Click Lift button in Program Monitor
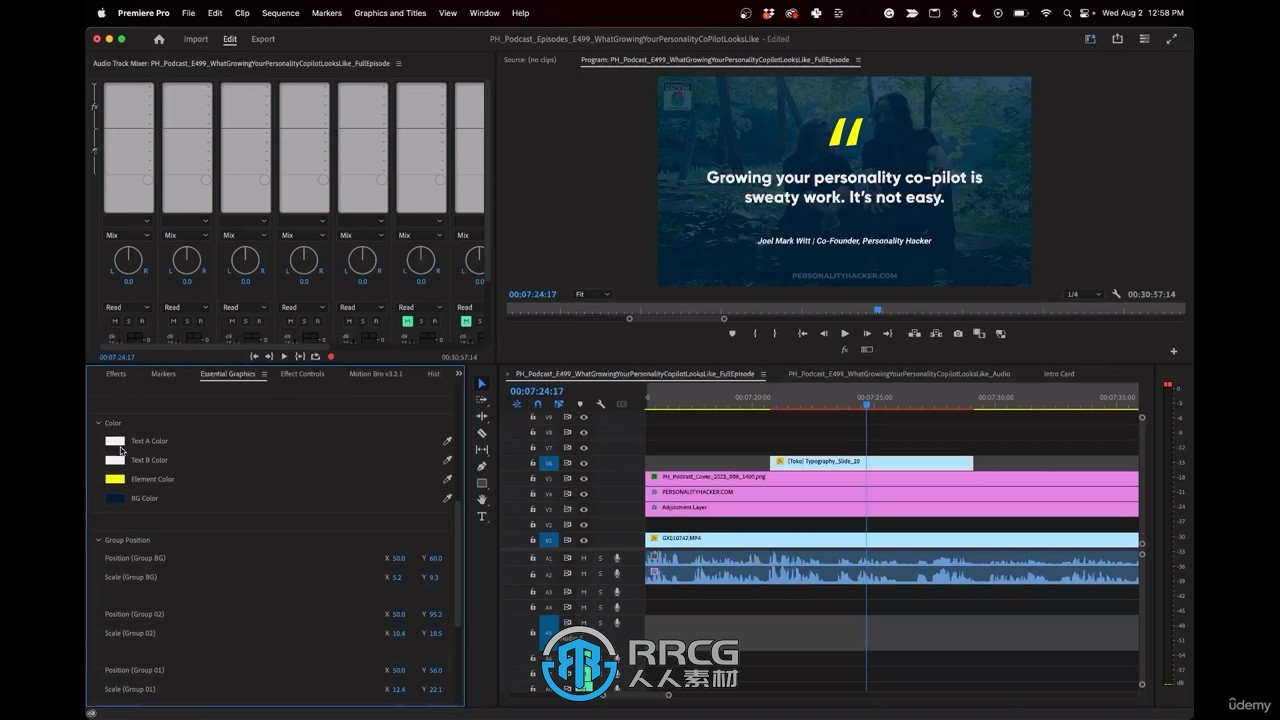 click(914, 334)
